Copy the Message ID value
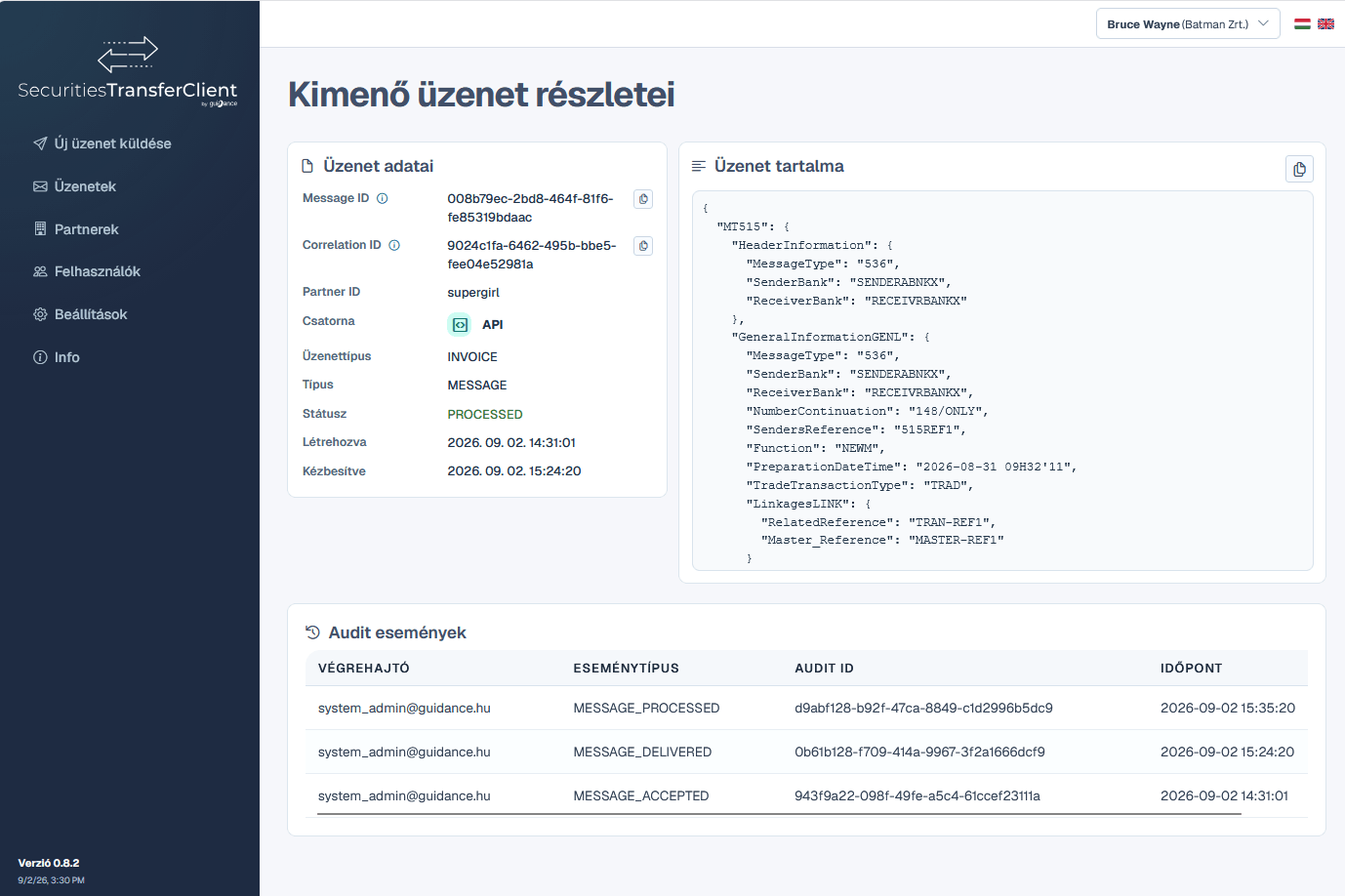This screenshot has width=1345, height=896. [643, 199]
